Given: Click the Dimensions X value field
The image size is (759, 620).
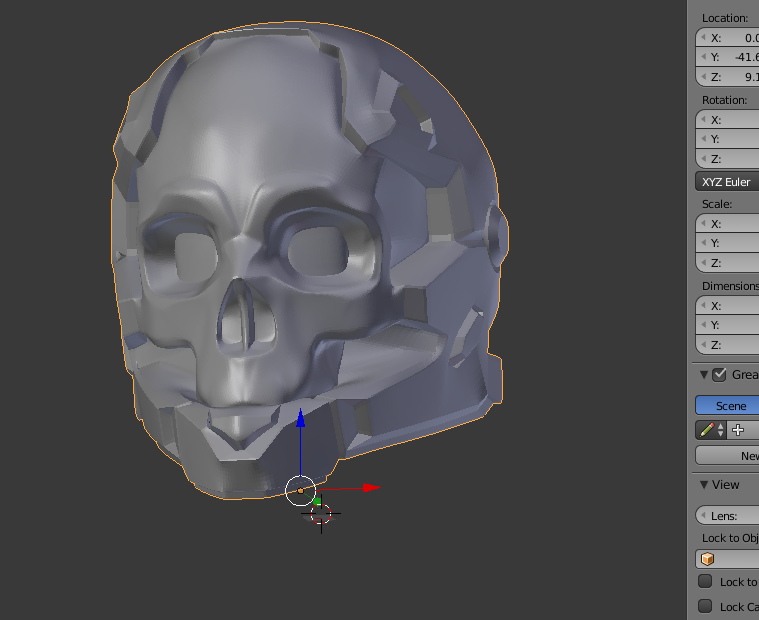Looking at the screenshot, I should 727,306.
